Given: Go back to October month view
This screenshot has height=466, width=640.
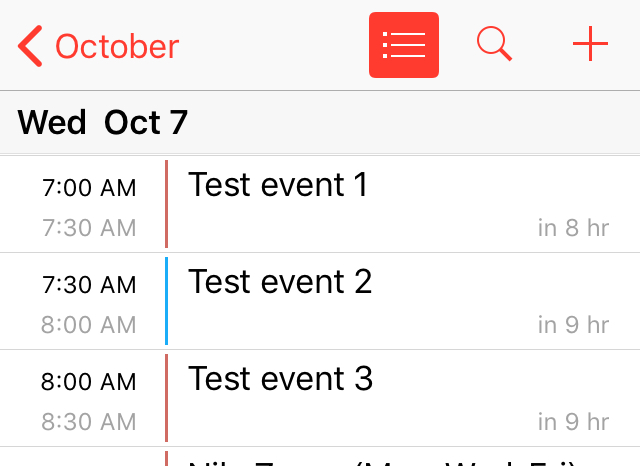Looking at the screenshot, I should click(117, 46).
